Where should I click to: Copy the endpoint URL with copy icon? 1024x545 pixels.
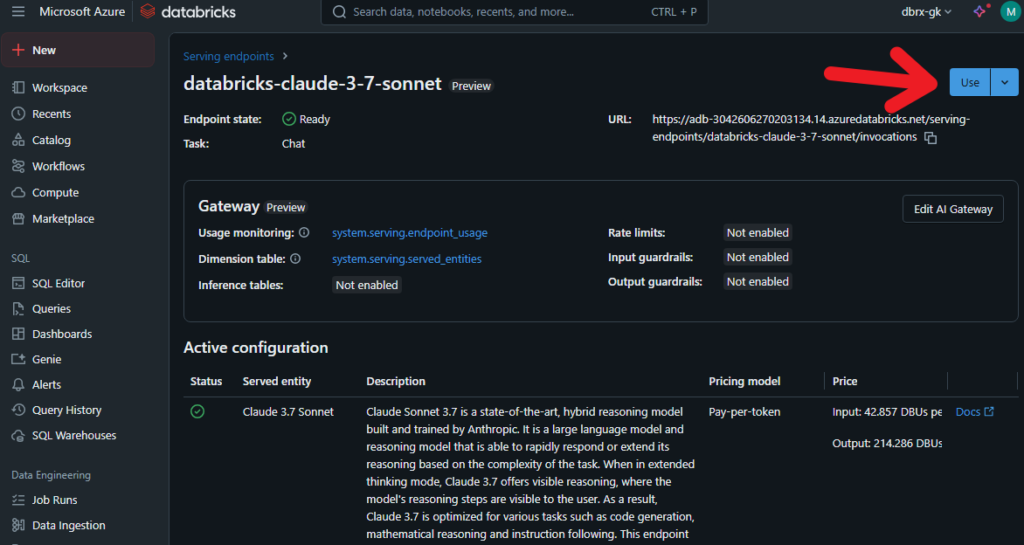pyautogui.click(x=931, y=138)
